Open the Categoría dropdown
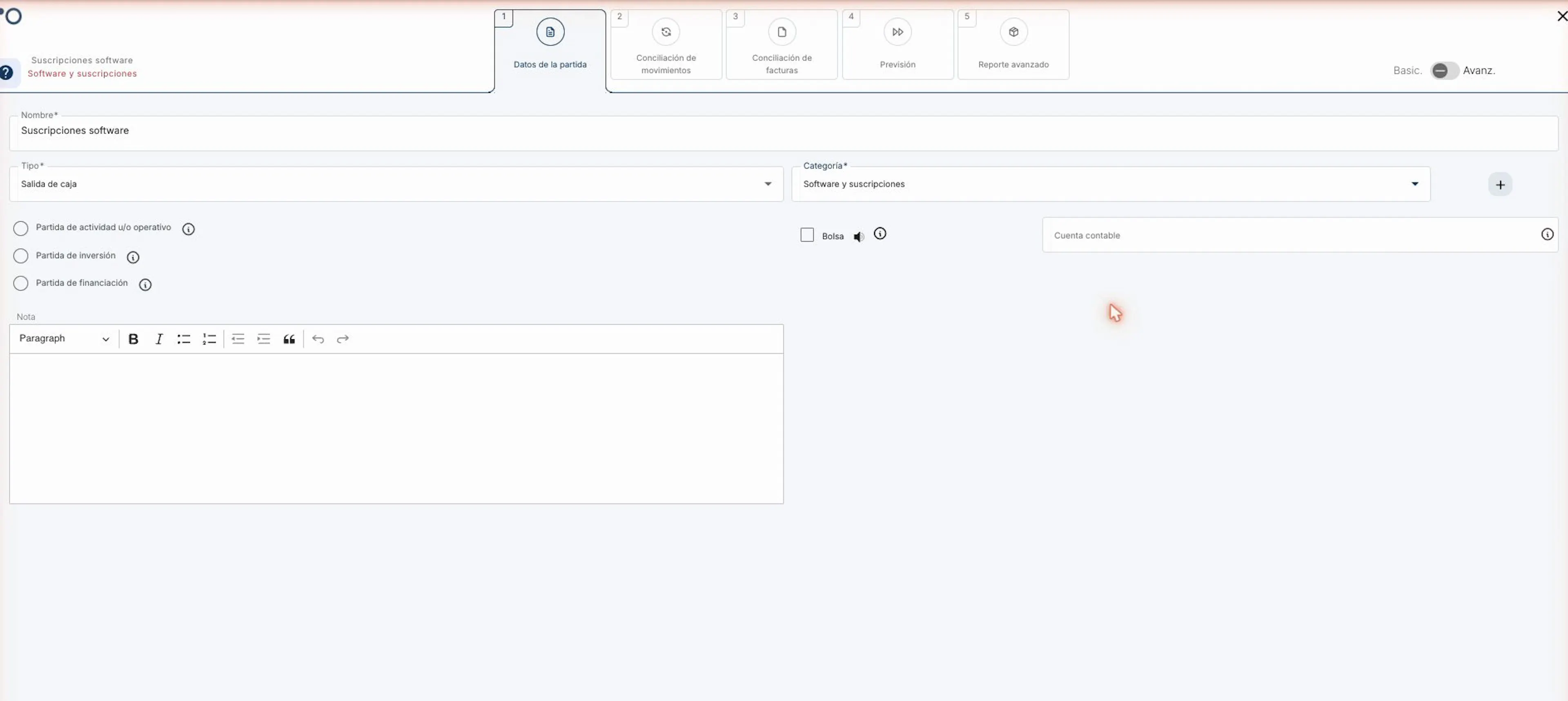Image resolution: width=1568 pixels, height=701 pixels. [1111, 184]
